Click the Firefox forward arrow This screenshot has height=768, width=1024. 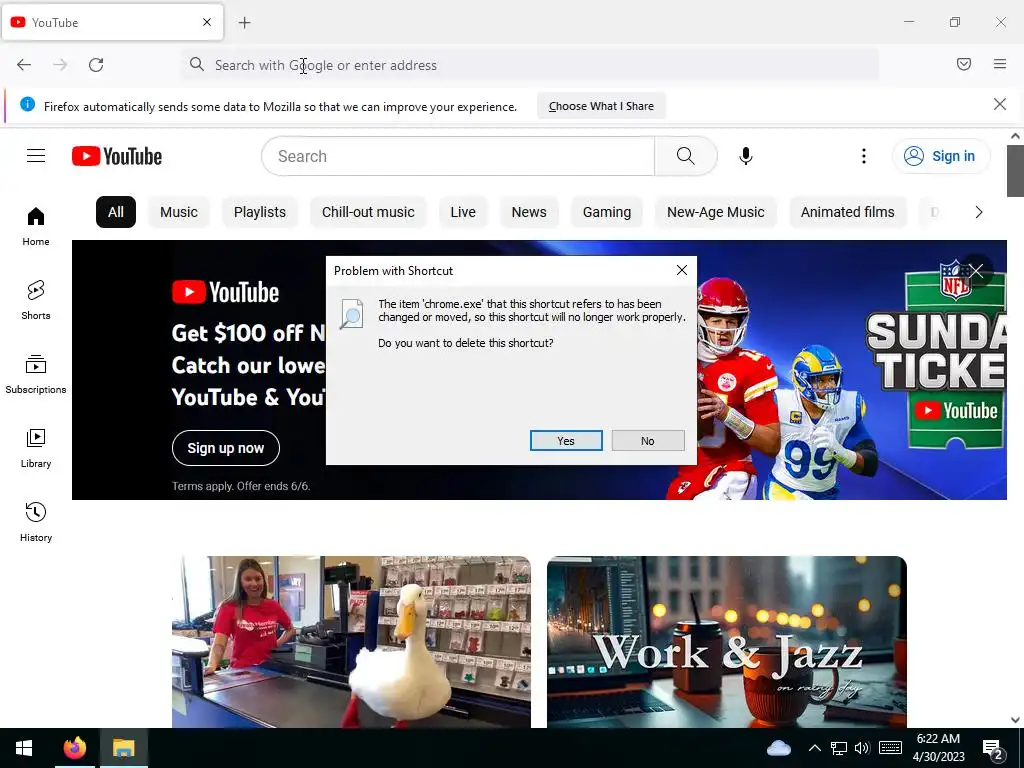(x=60, y=65)
